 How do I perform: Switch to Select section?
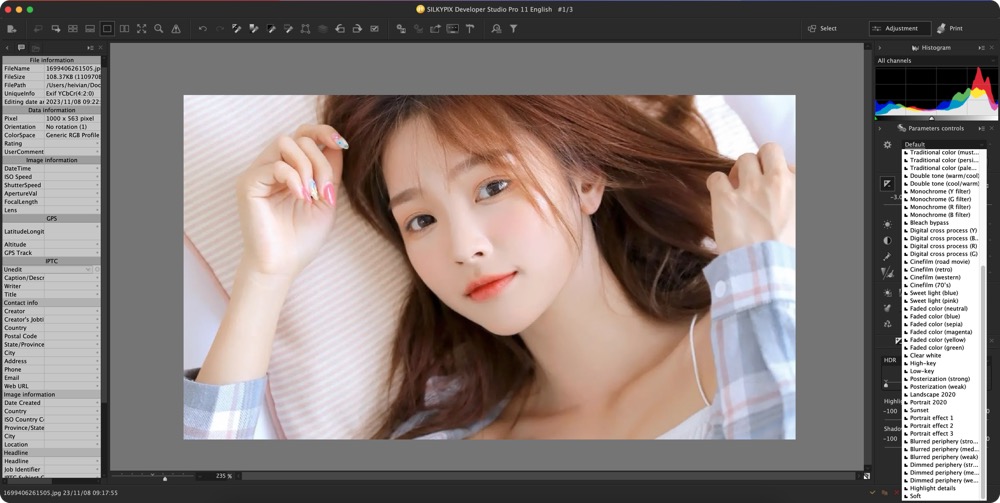[823, 29]
